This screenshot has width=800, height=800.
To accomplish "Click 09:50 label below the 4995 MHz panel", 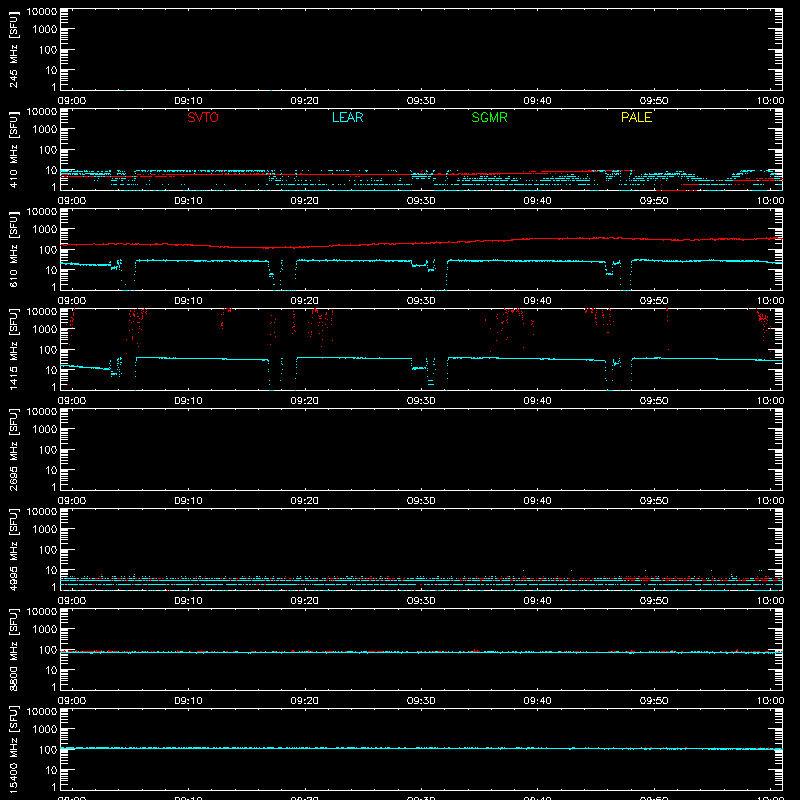I will (x=654, y=601).
